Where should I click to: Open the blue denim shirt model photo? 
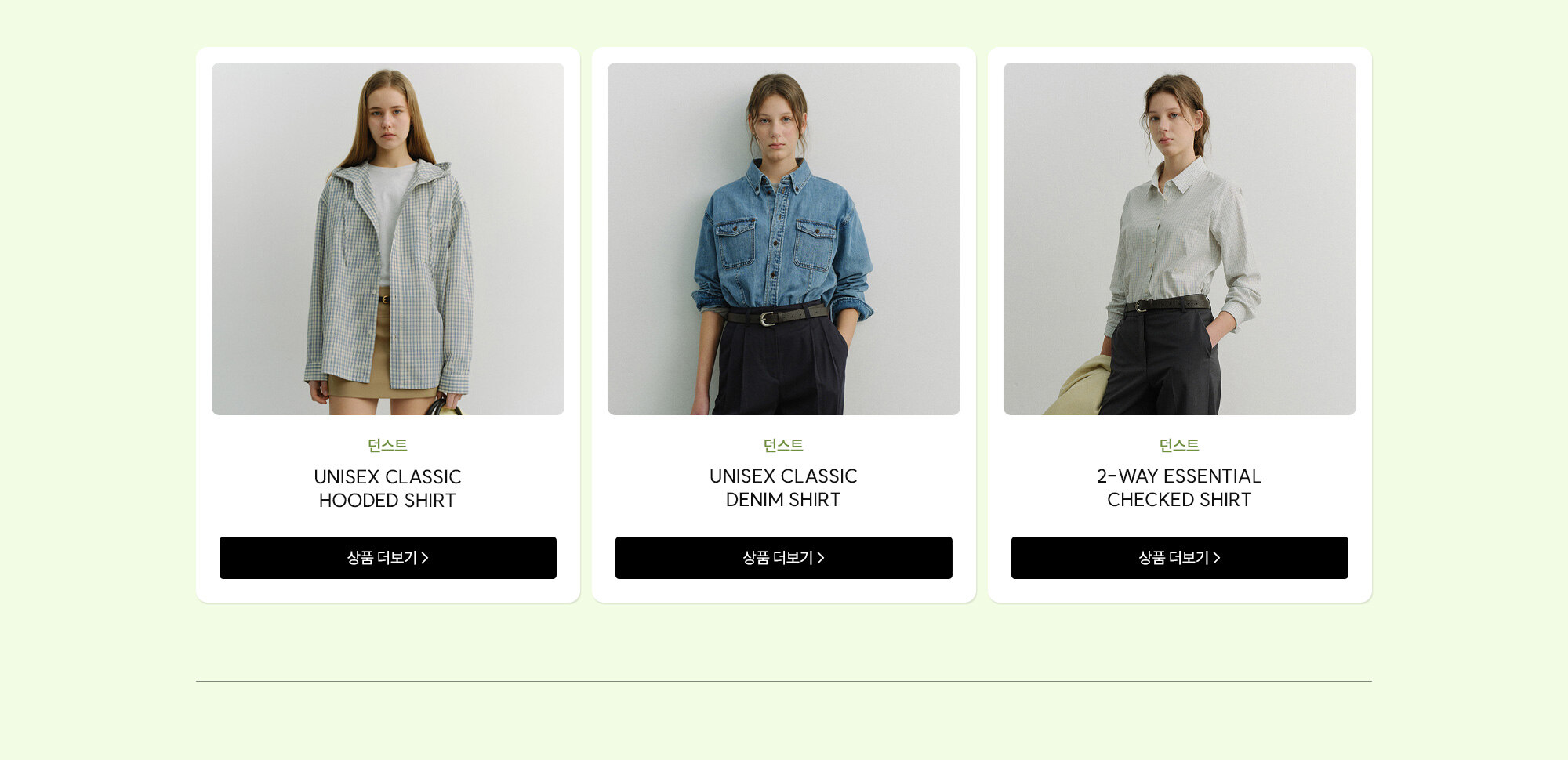click(x=784, y=239)
